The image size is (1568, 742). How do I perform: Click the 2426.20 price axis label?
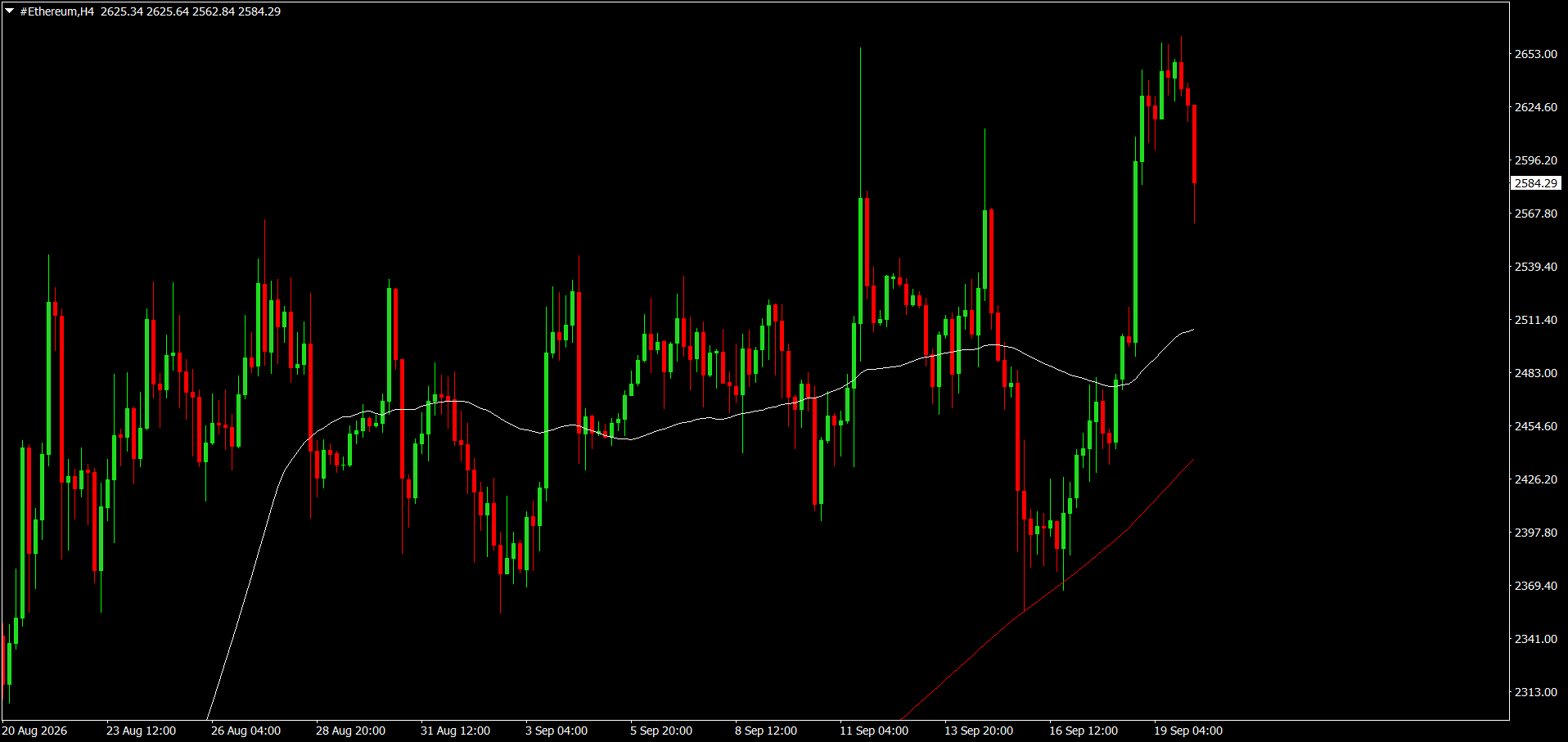point(1535,479)
